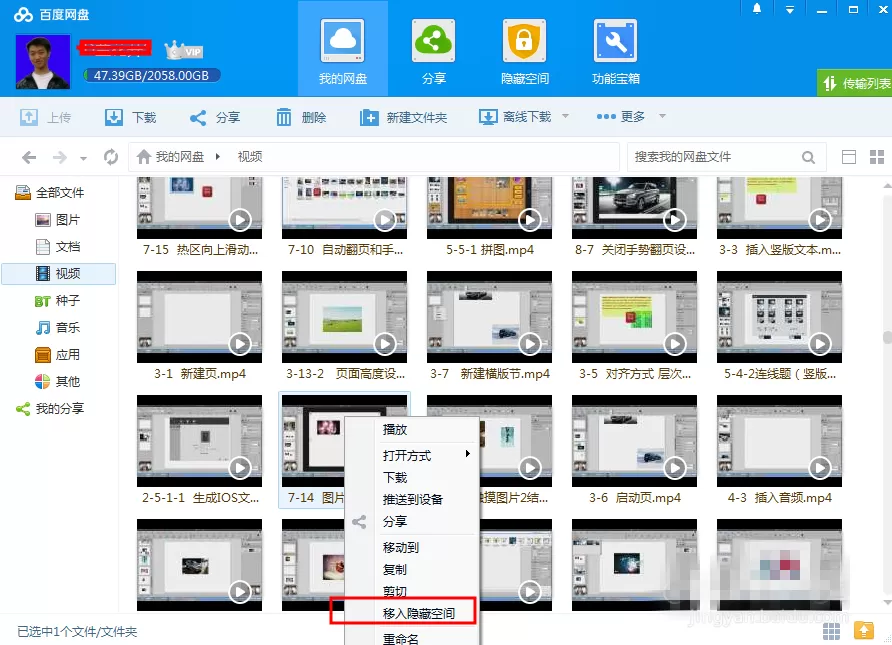
Task: Go forward with the right arrow
Action: [60, 157]
